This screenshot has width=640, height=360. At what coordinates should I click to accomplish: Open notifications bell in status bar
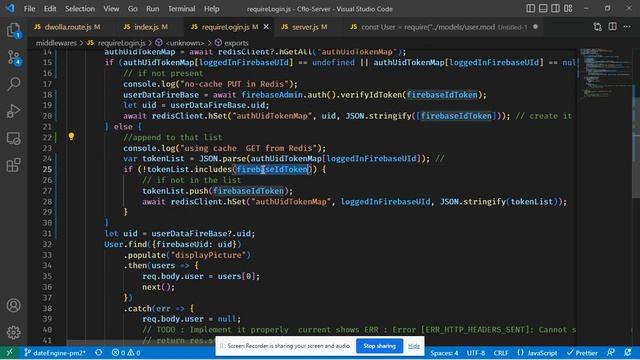[628, 352]
